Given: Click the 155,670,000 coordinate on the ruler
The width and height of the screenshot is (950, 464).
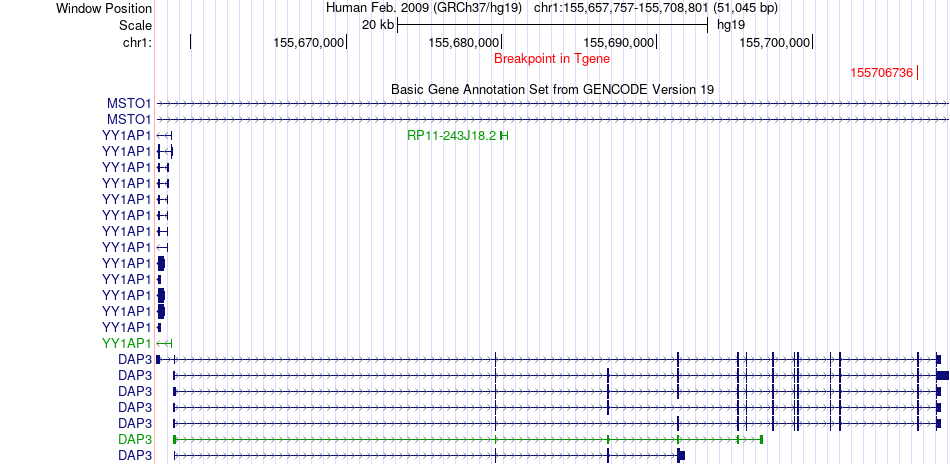Looking at the screenshot, I should [x=308, y=42].
